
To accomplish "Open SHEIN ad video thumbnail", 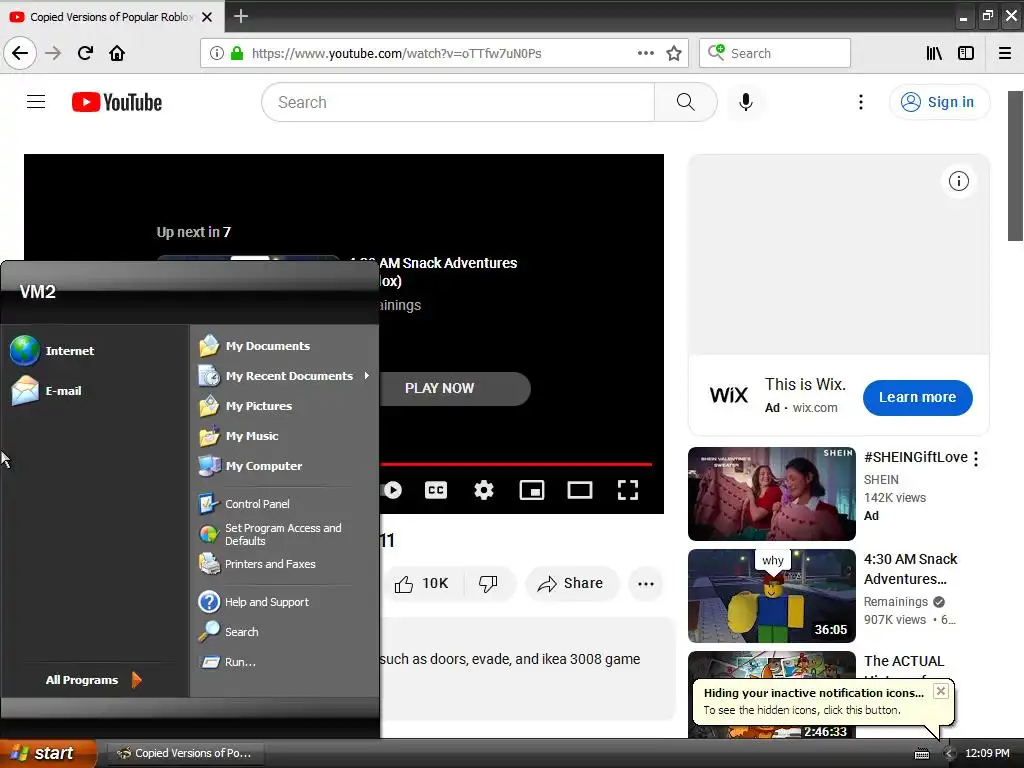I will point(772,494).
